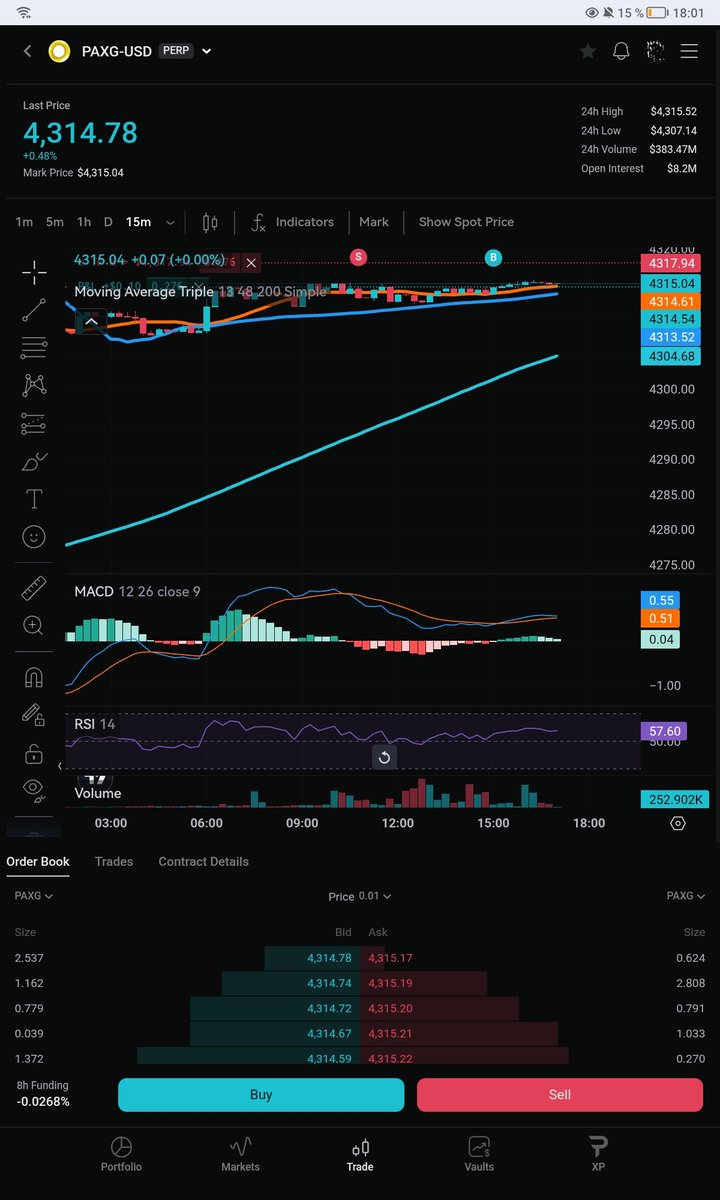Select the text annotation tool

(x=34, y=499)
